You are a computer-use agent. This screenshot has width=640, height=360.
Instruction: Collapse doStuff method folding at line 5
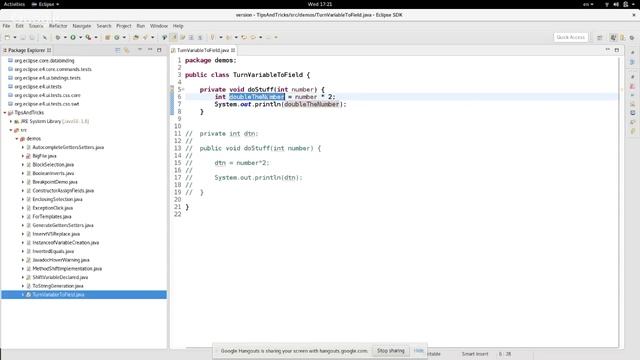(183, 89)
